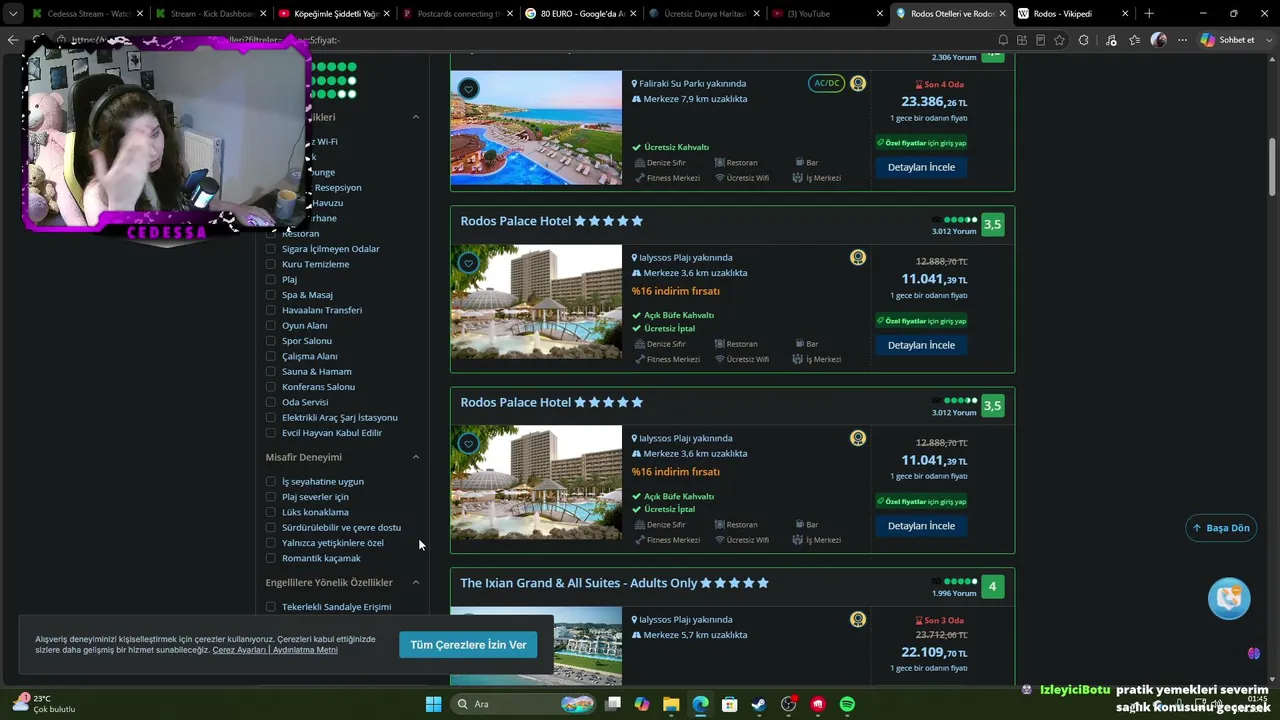
Task: Check the Elektrikli Araç Şarj İstasyonu filter
Action: [271, 418]
